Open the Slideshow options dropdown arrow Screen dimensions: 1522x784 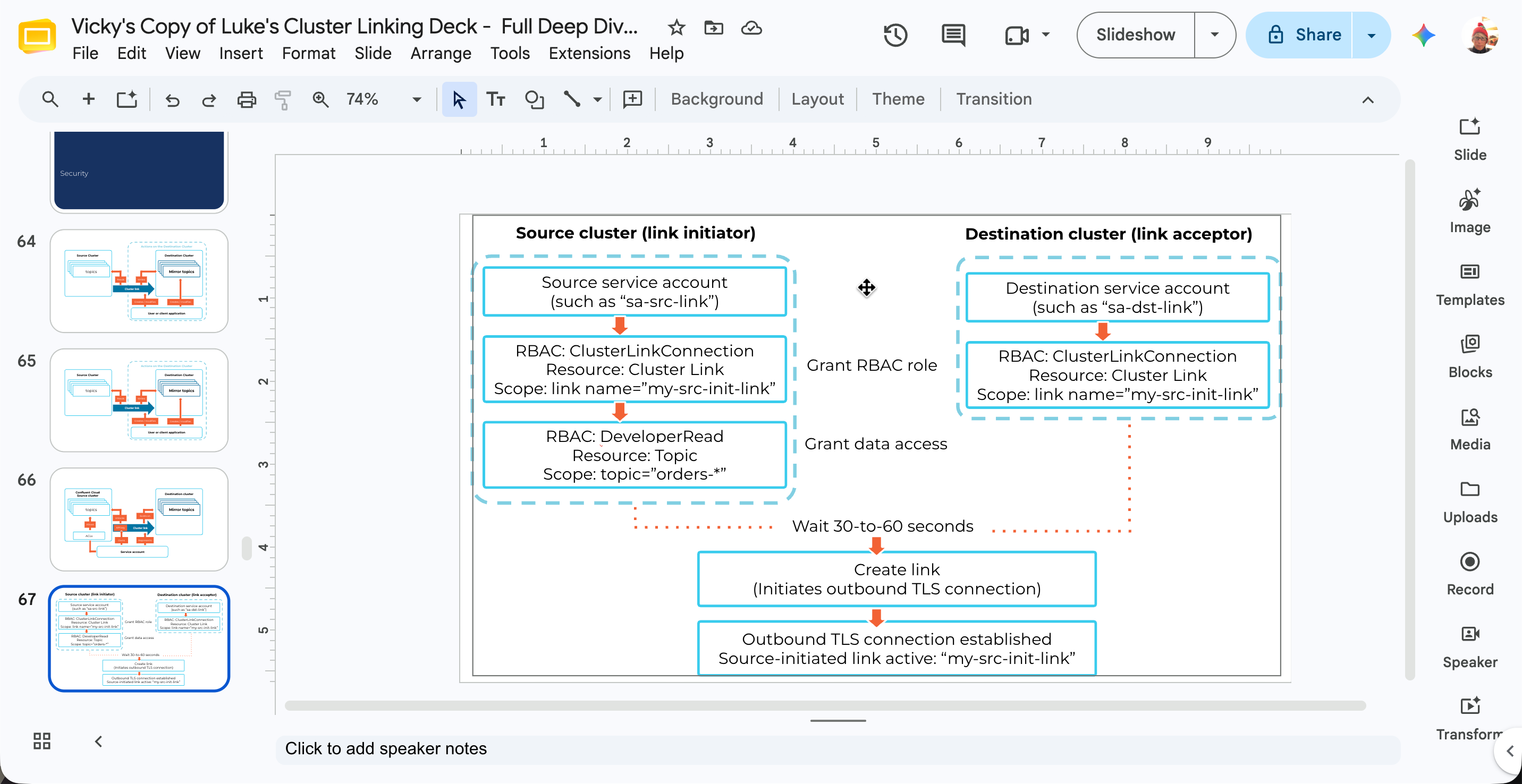[x=1214, y=35]
